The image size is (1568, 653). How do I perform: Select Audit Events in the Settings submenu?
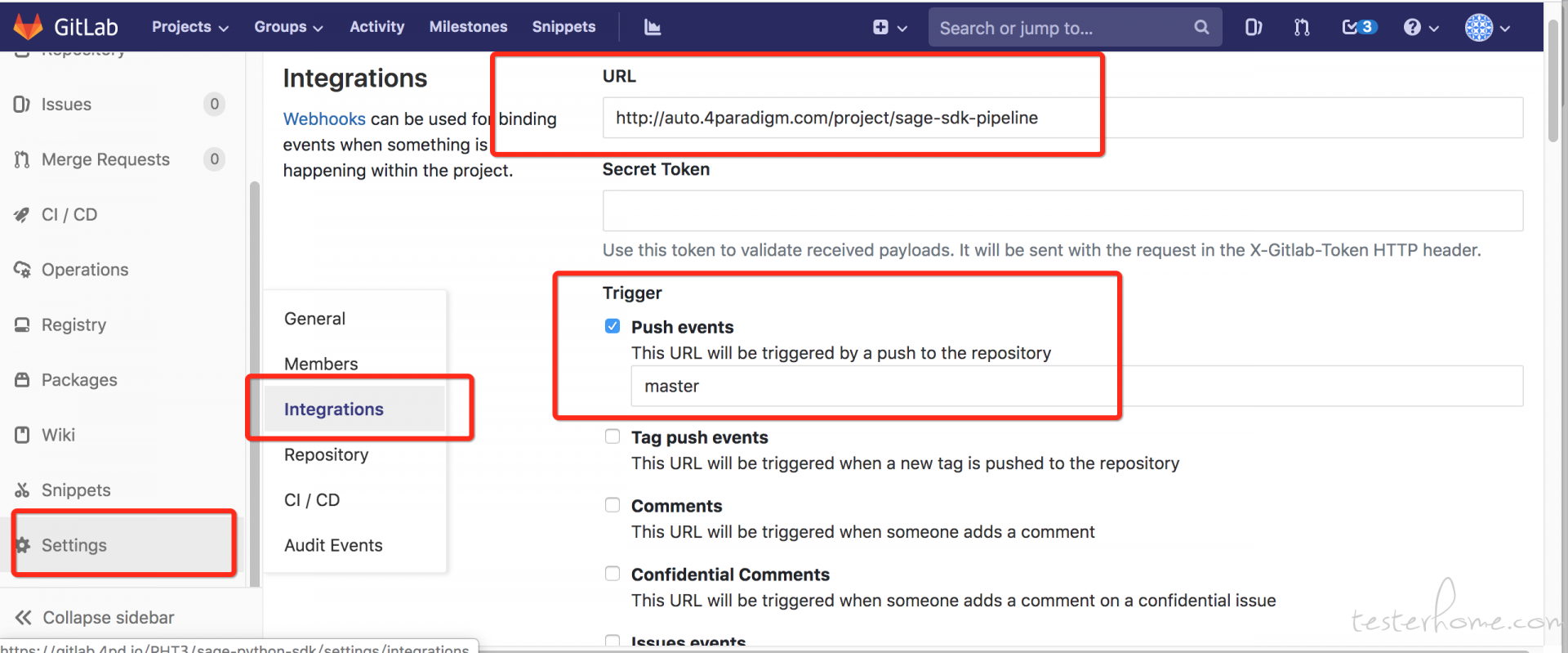pos(333,545)
